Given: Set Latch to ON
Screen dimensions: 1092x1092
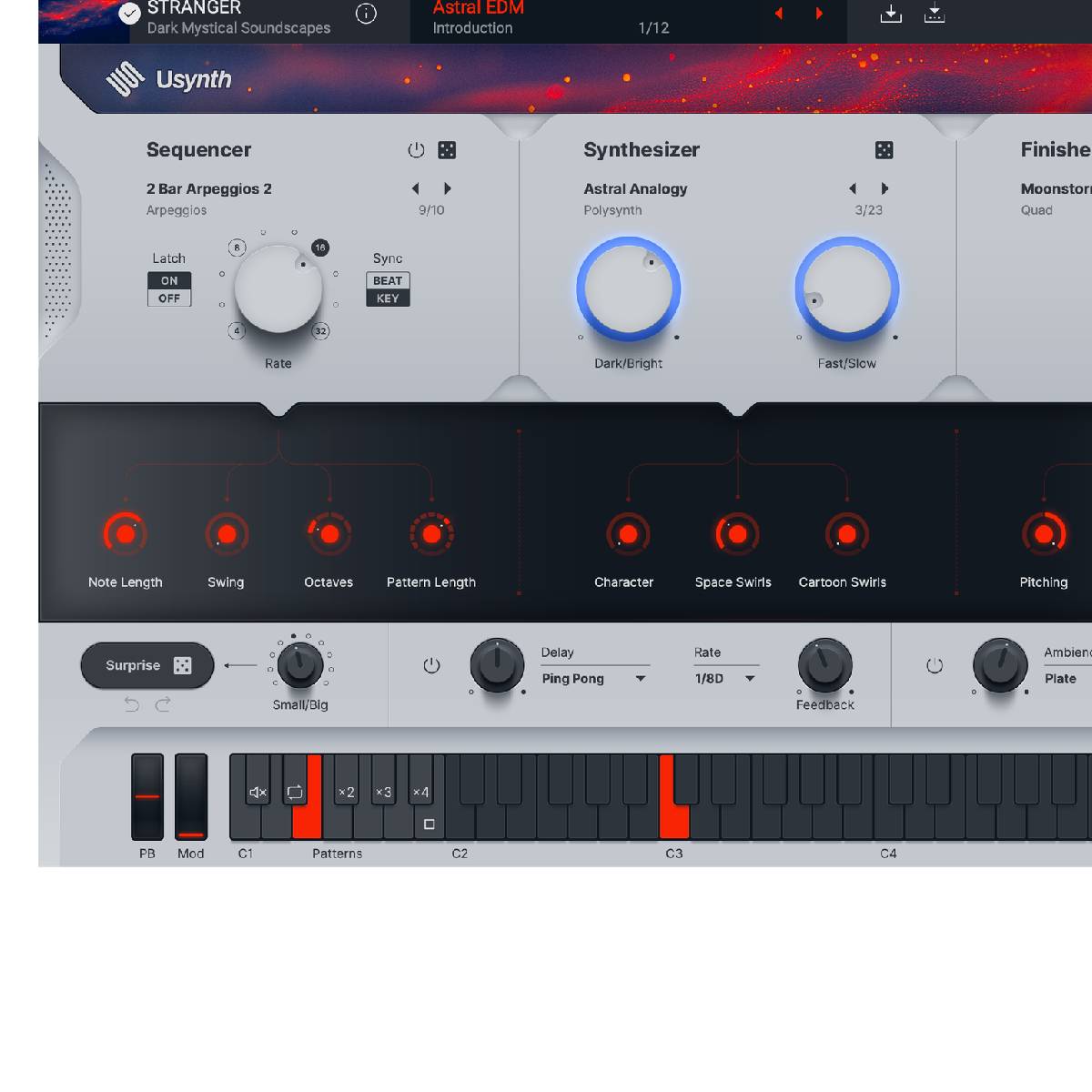Looking at the screenshot, I should 169,280.
